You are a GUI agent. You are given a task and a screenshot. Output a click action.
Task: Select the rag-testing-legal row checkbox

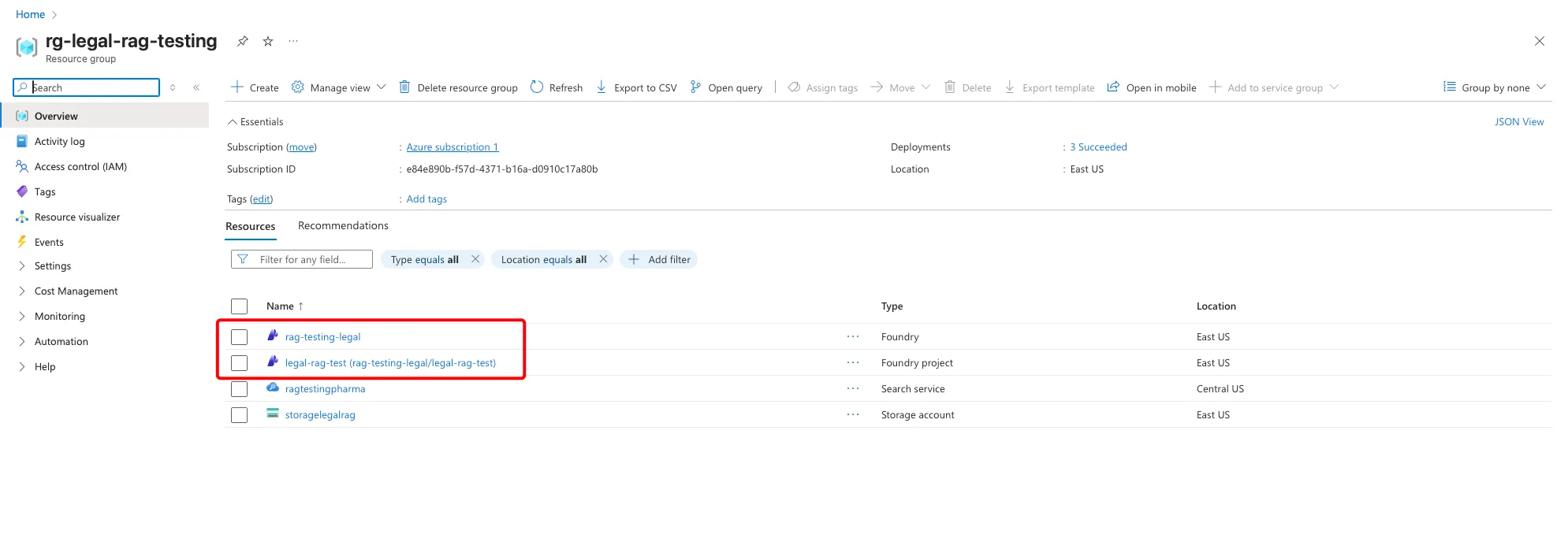click(240, 337)
